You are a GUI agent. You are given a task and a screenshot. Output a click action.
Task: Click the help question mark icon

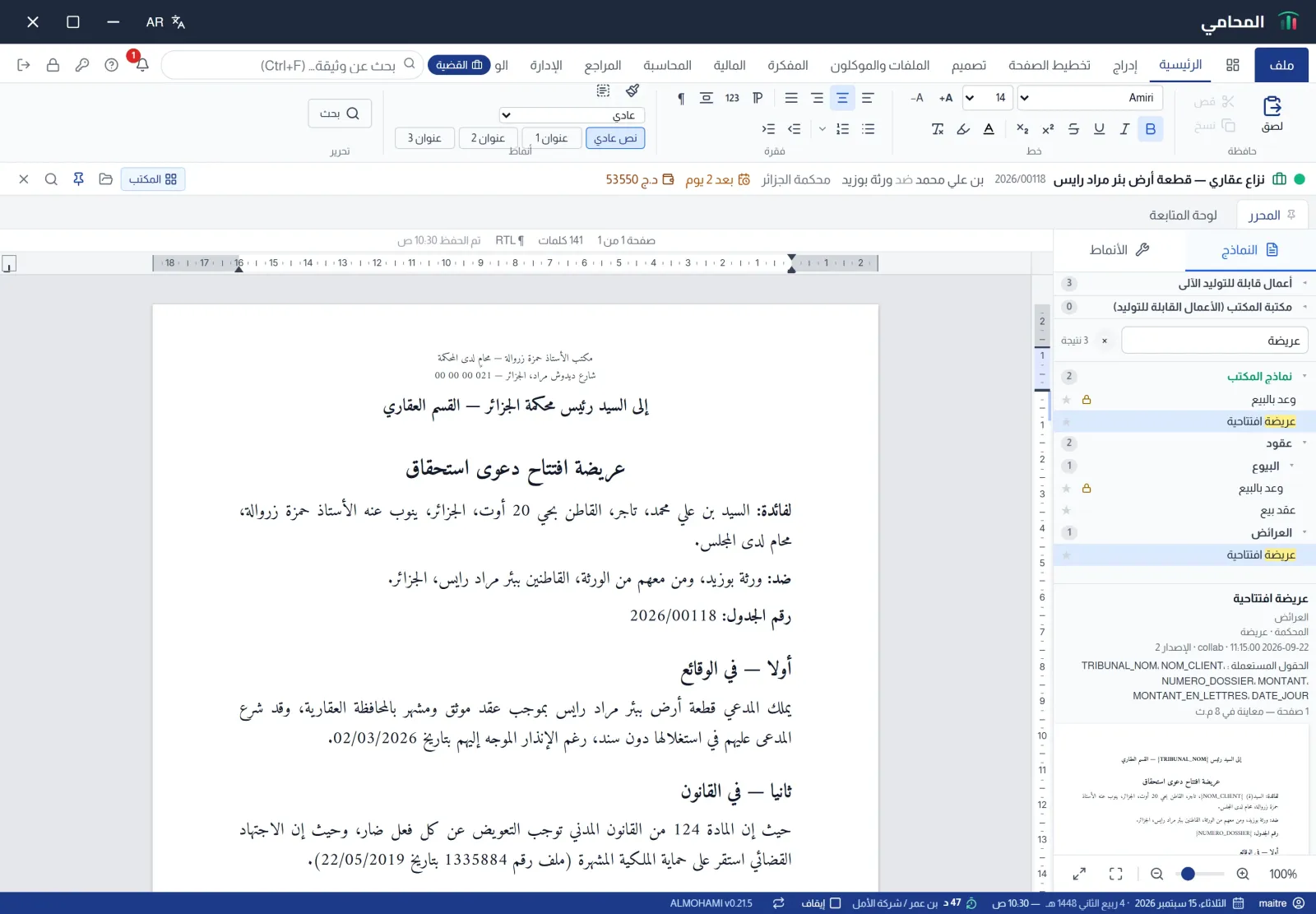tap(112, 65)
